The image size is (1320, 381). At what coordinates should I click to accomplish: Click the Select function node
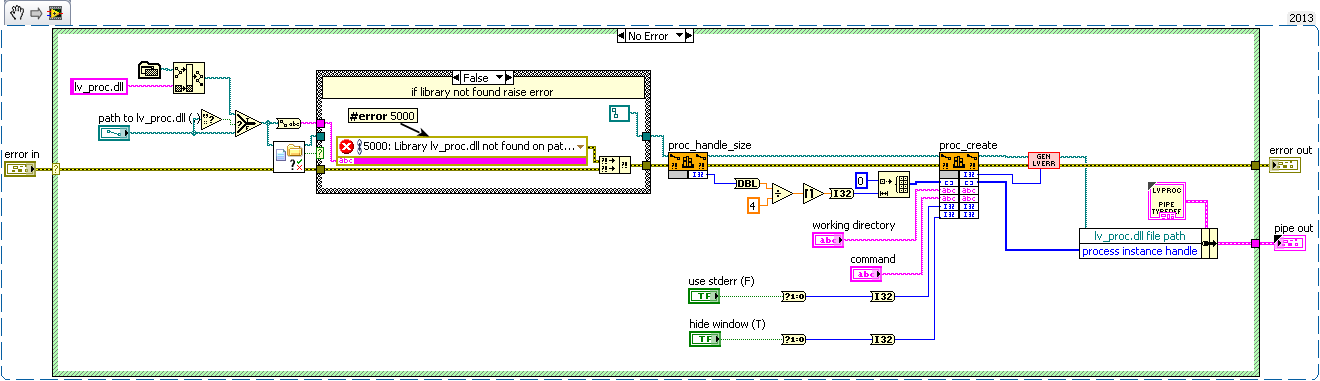246,123
